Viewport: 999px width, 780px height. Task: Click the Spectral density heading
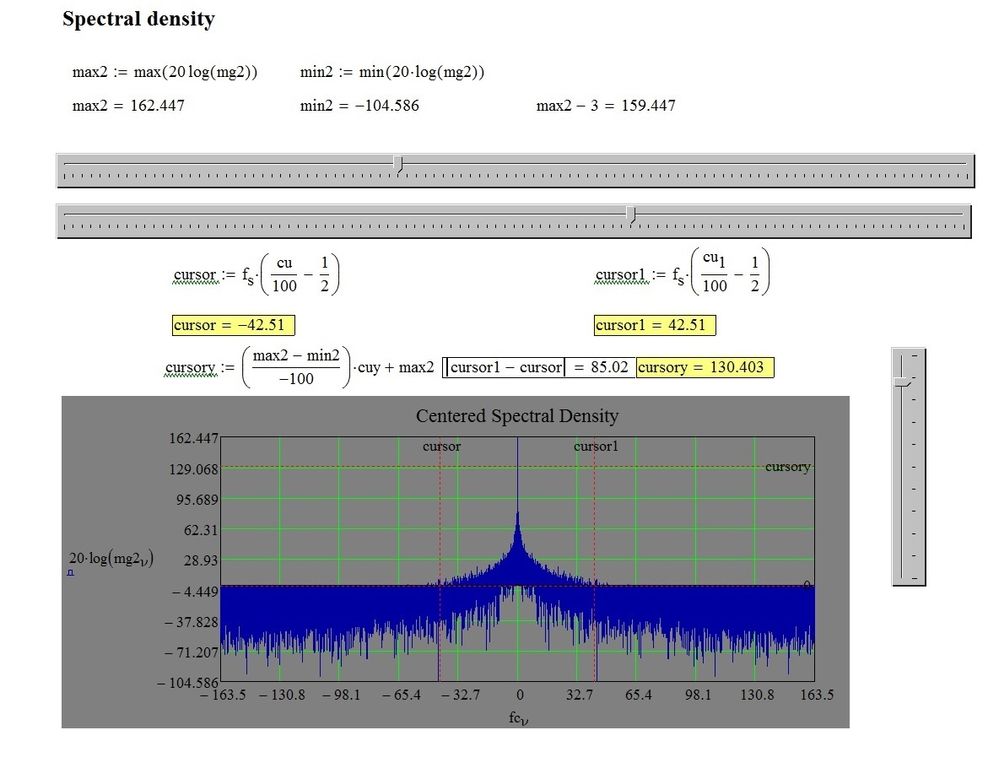tap(138, 19)
